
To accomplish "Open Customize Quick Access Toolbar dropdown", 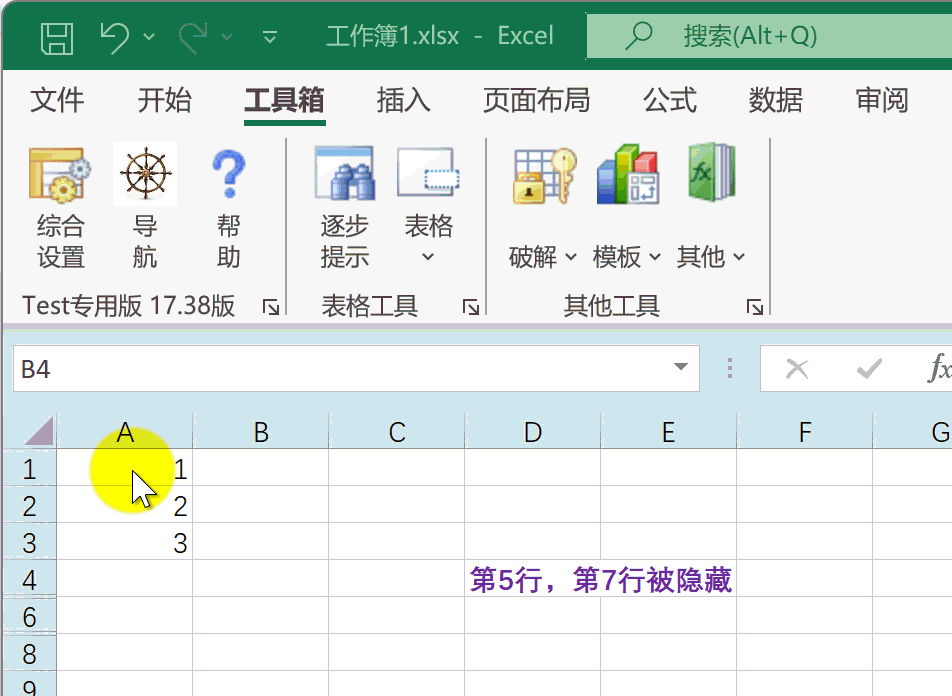I will pos(269,37).
